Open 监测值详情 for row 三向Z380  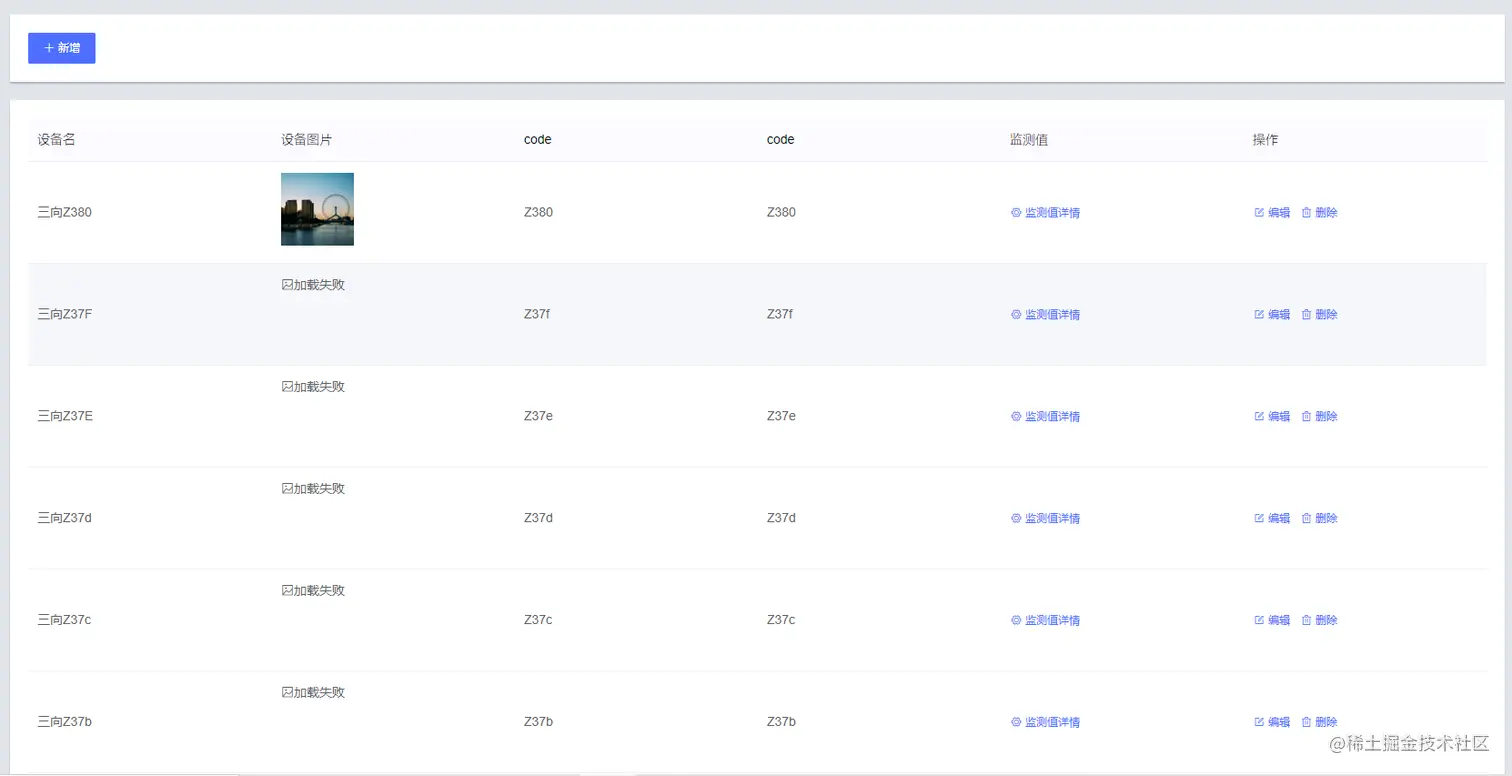click(x=1045, y=213)
